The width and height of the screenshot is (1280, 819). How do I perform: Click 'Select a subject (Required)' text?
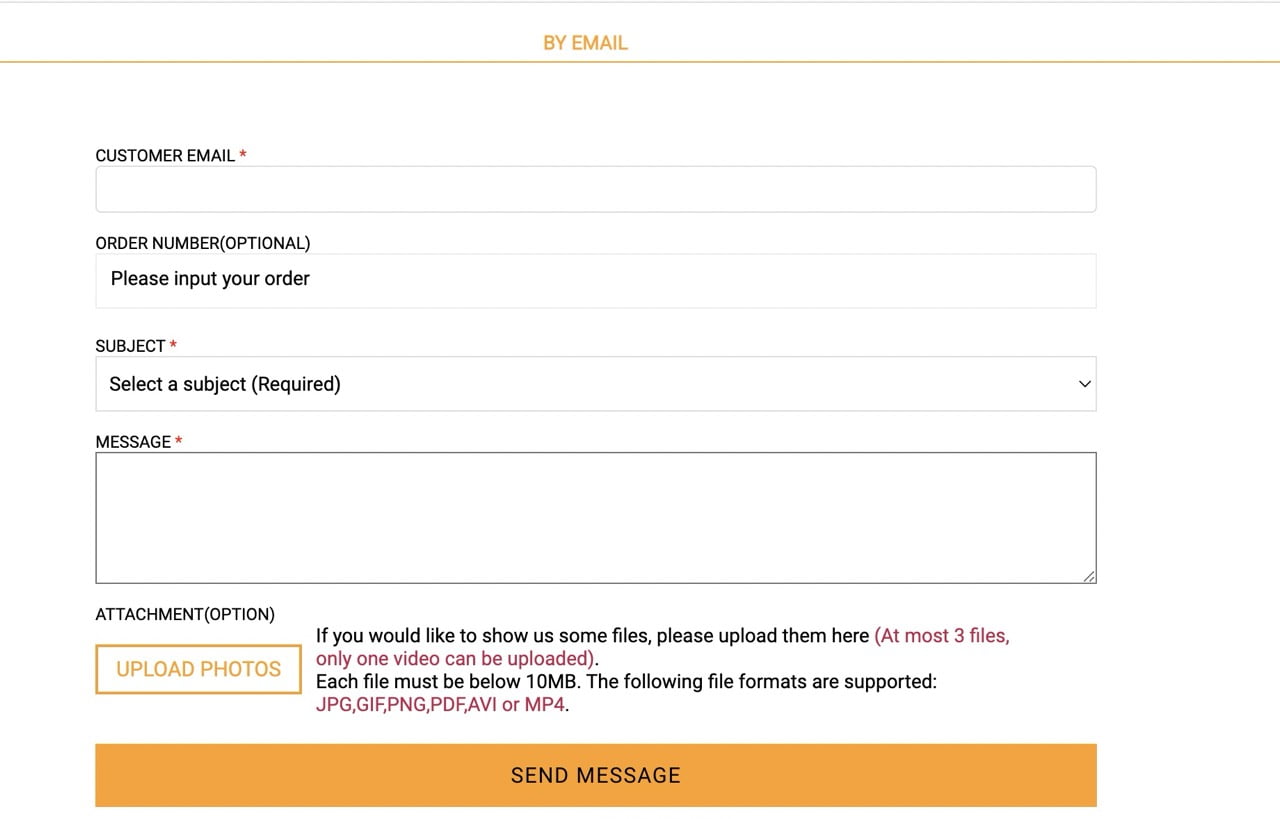(x=223, y=383)
